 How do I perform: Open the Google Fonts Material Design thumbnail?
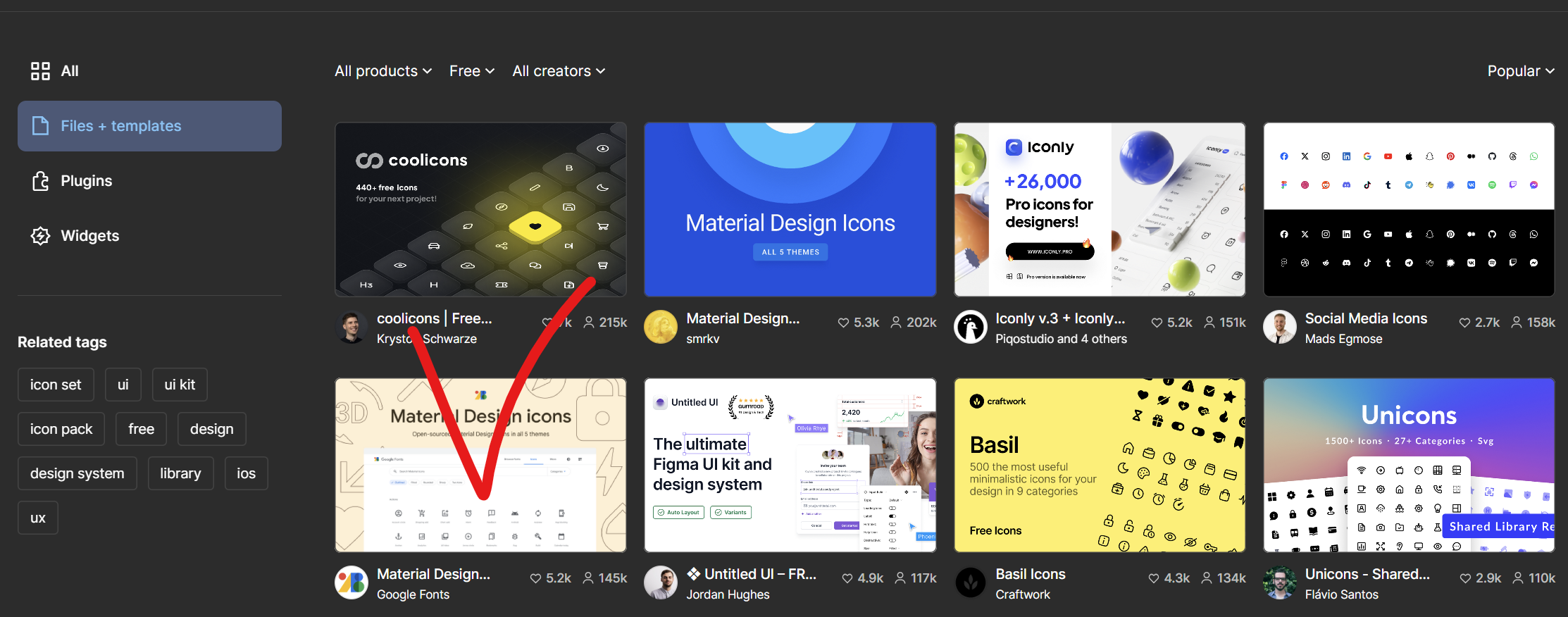pyautogui.click(x=480, y=465)
